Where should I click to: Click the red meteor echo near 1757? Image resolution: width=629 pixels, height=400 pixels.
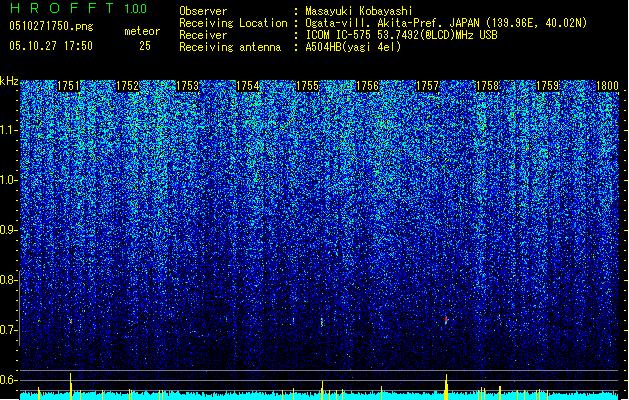446,320
